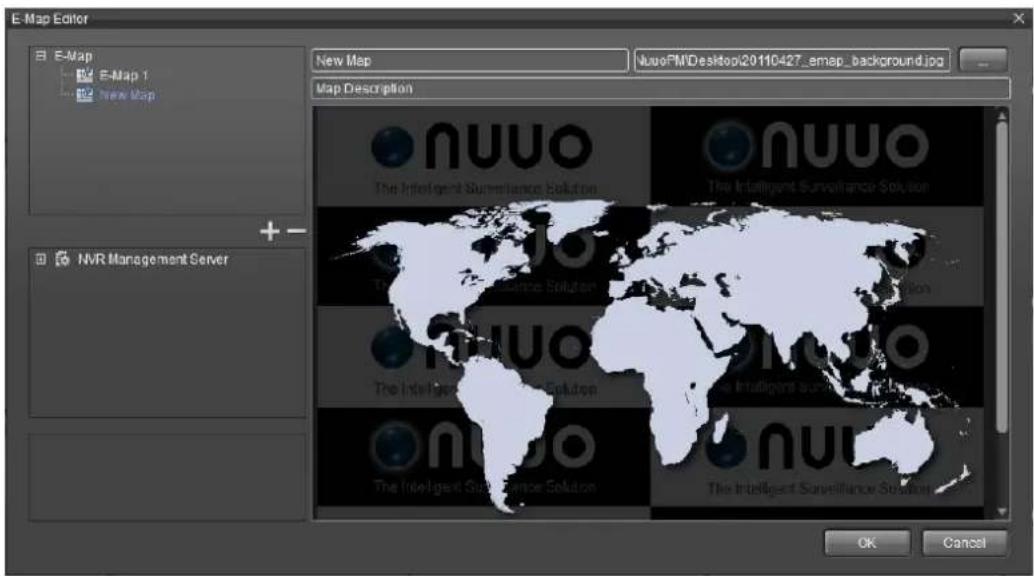1034x576 pixels.
Task: Click the New Map tree icon
Action: click(x=84, y=95)
